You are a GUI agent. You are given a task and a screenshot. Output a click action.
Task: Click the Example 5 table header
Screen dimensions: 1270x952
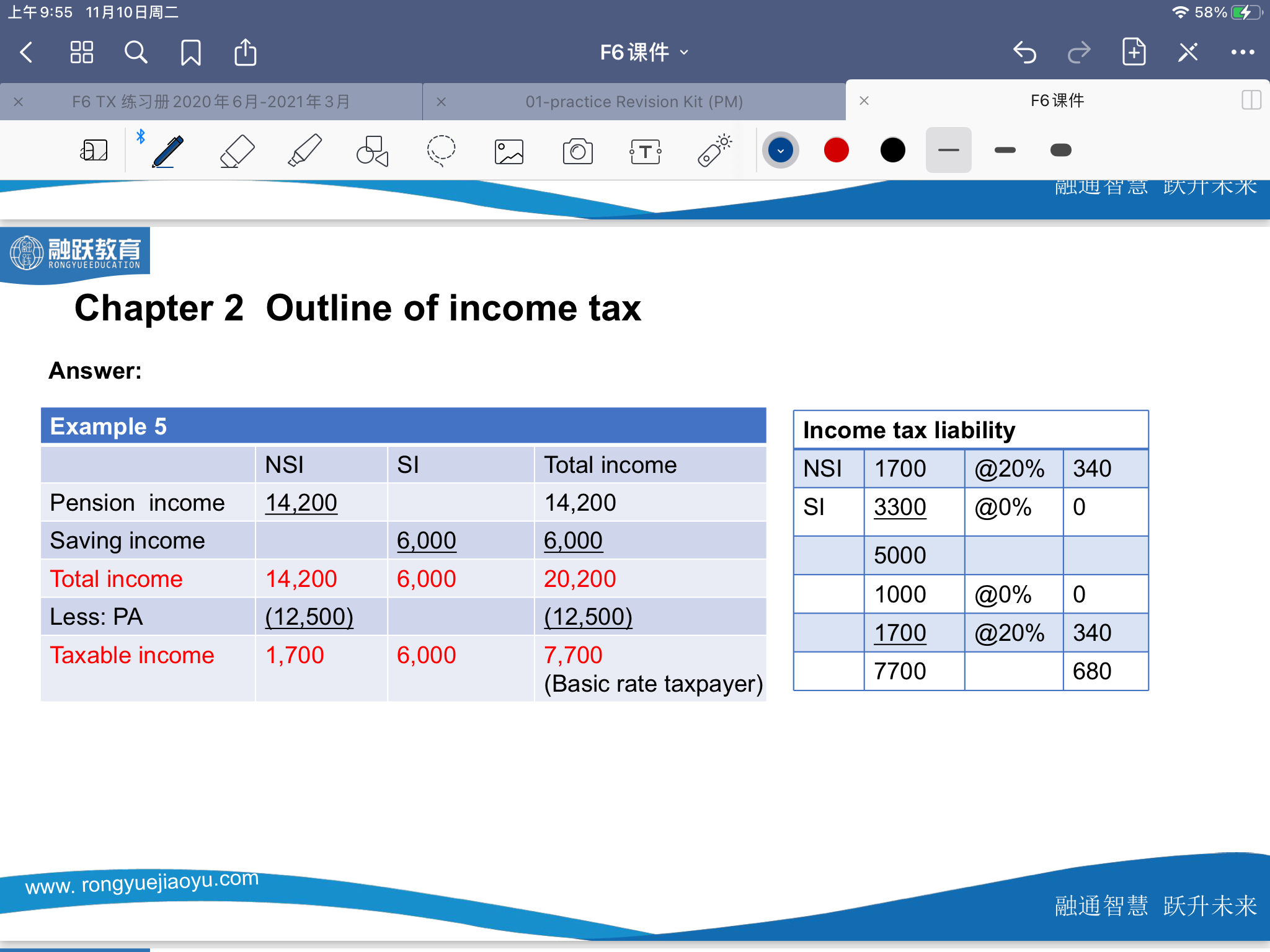pos(404,426)
